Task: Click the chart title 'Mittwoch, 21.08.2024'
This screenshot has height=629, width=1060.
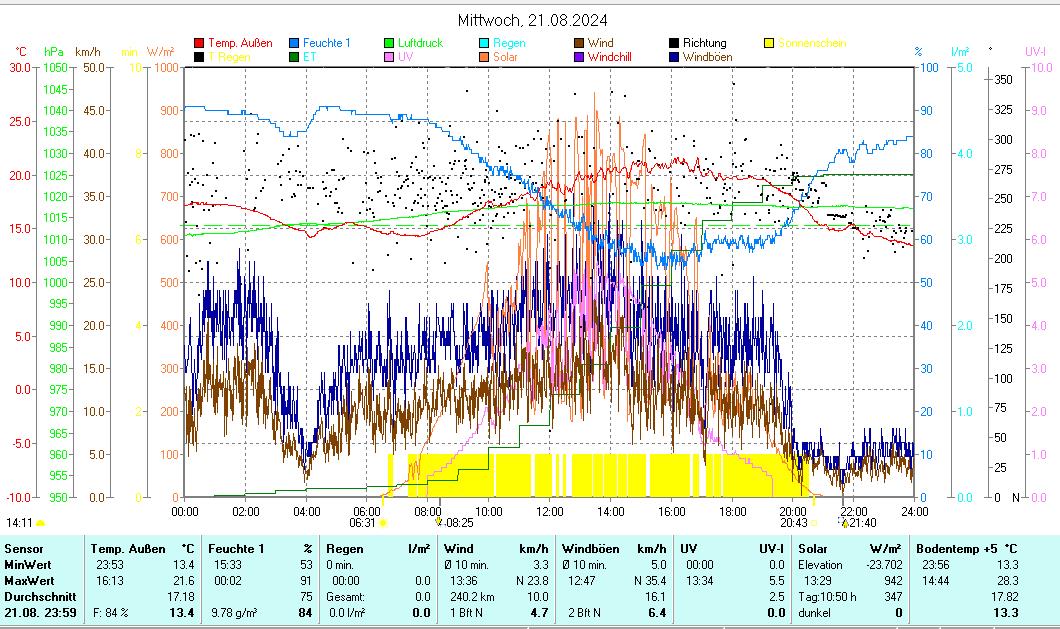Action: pos(533,20)
